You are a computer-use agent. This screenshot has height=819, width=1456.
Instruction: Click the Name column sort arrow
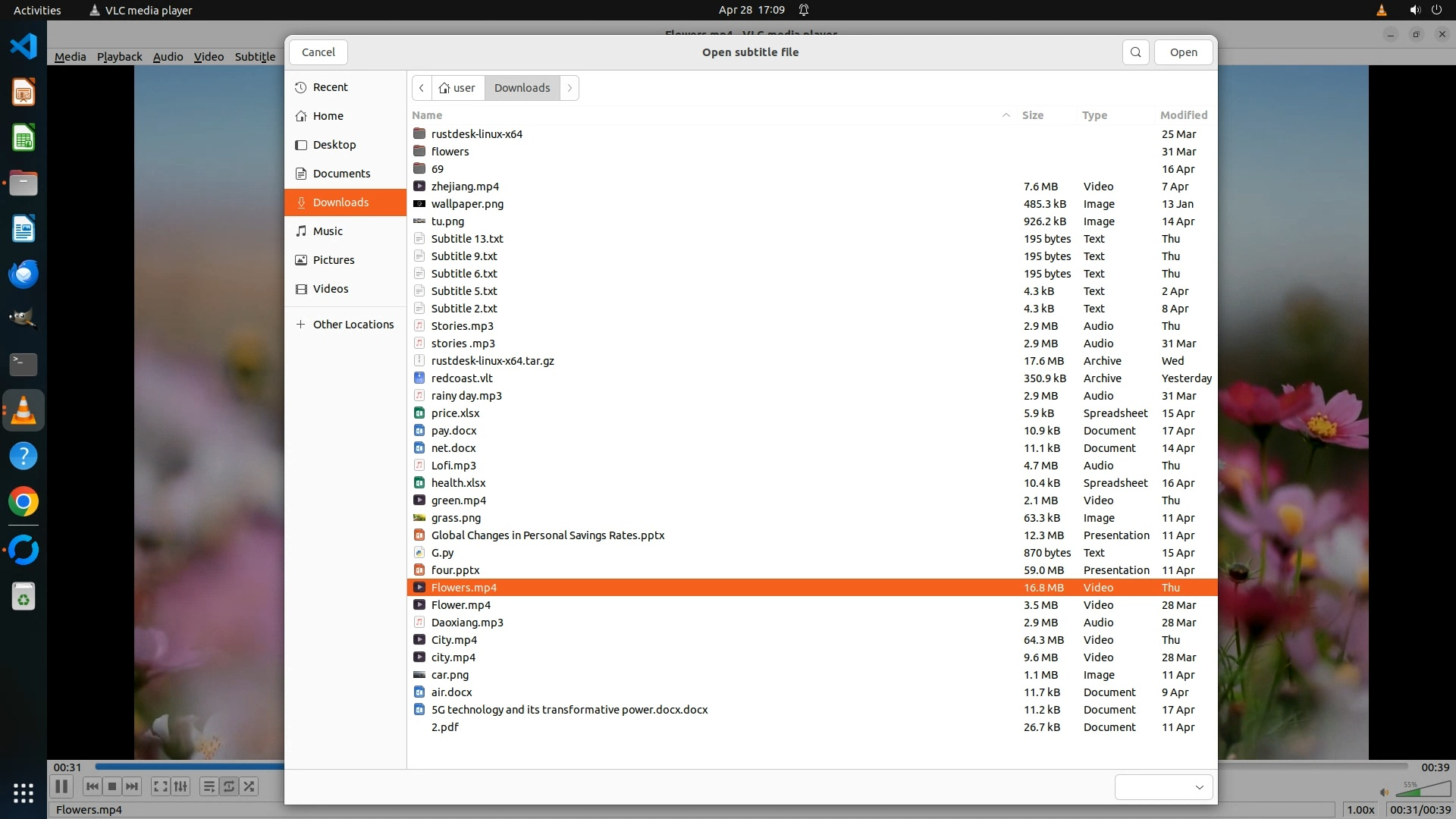(1006, 115)
